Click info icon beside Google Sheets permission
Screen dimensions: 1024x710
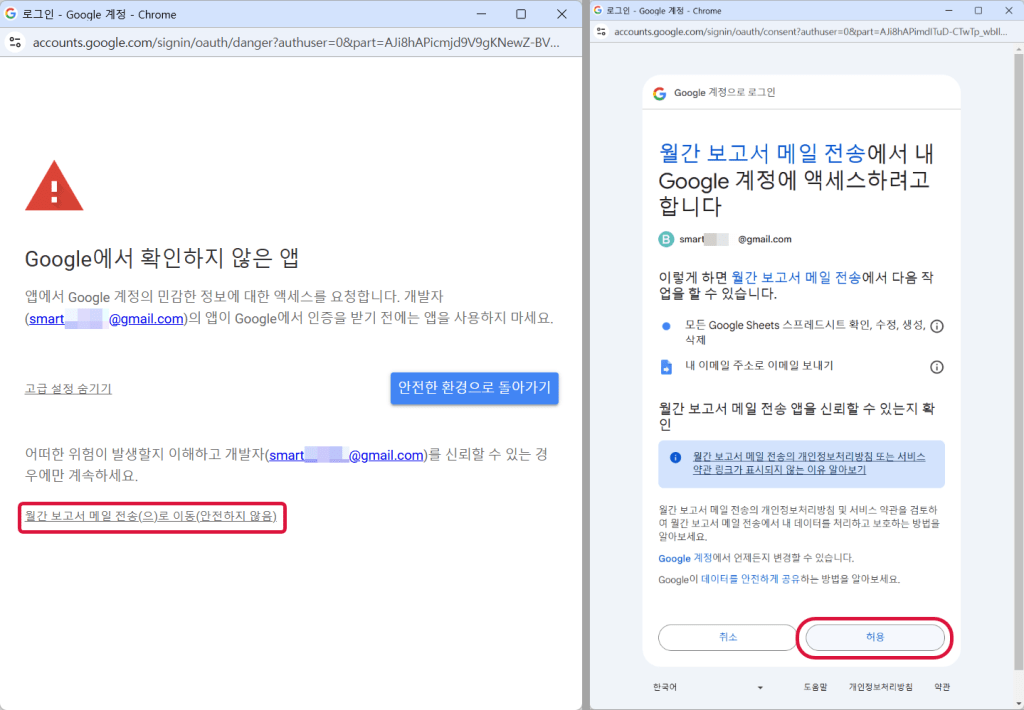click(937, 326)
